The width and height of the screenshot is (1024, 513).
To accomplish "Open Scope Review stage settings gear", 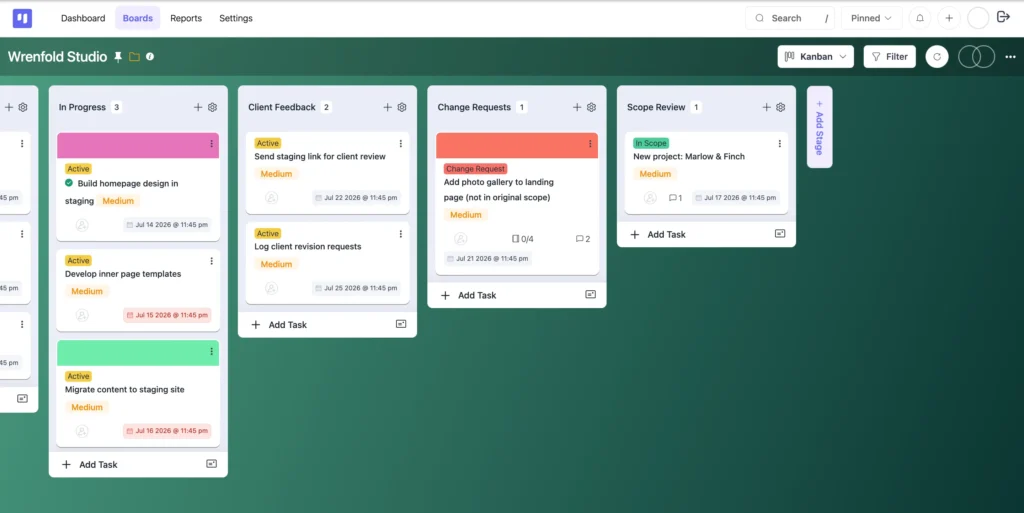I will (780, 107).
